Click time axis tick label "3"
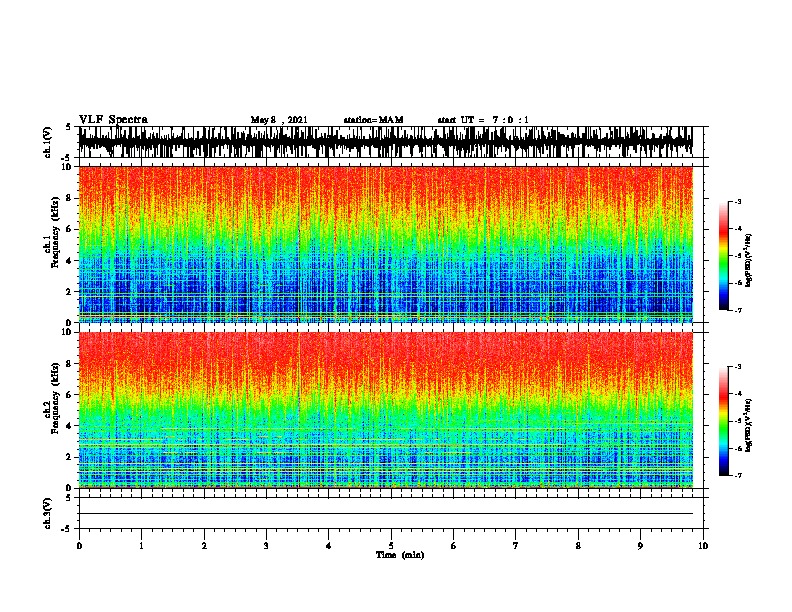This screenshot has width=792, height=612. [266, 546]
